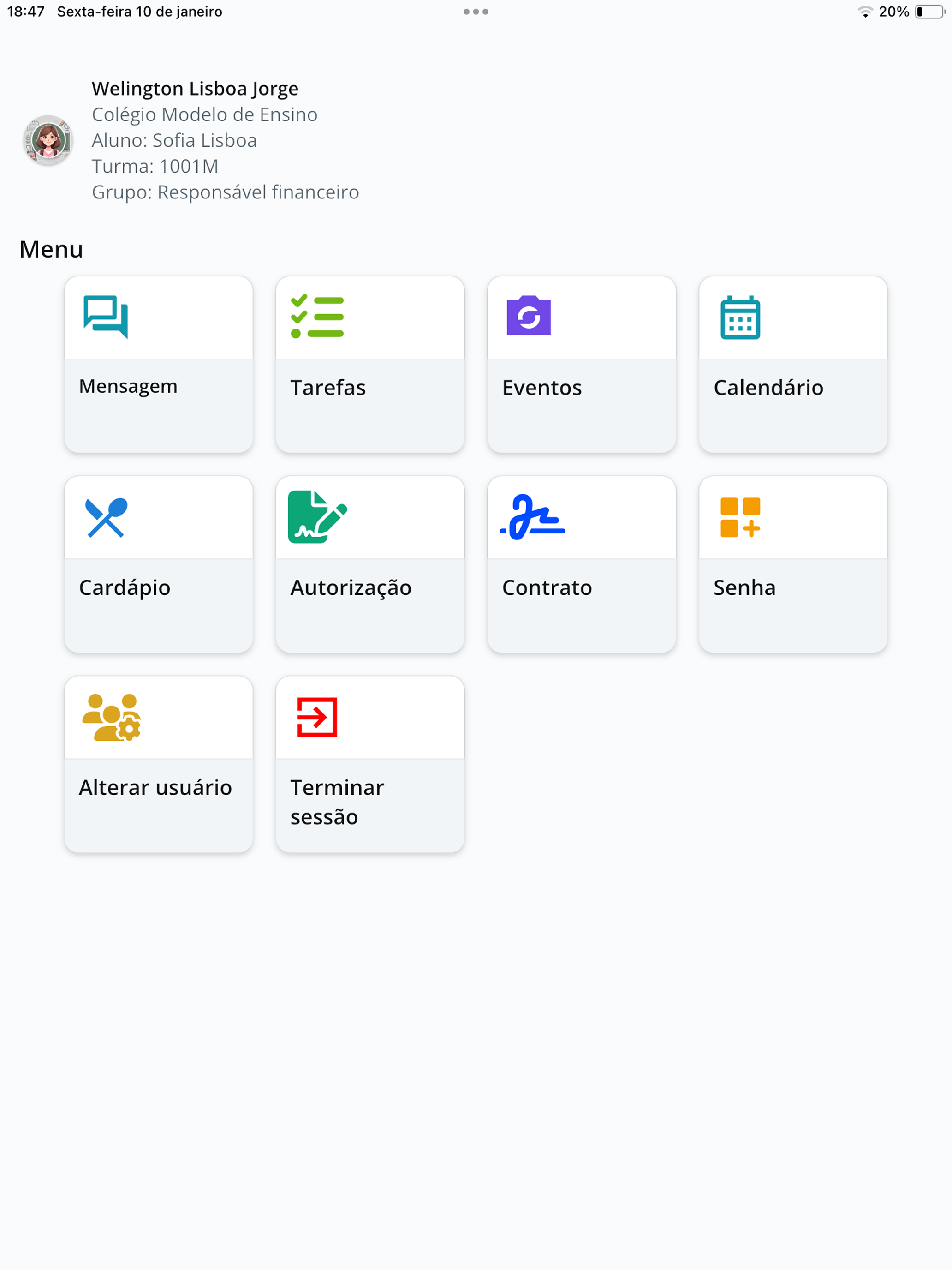Open the Alterar usuário people-gear icon
This screenshot has width=952, height=1270.
click(x=112, y=717)
